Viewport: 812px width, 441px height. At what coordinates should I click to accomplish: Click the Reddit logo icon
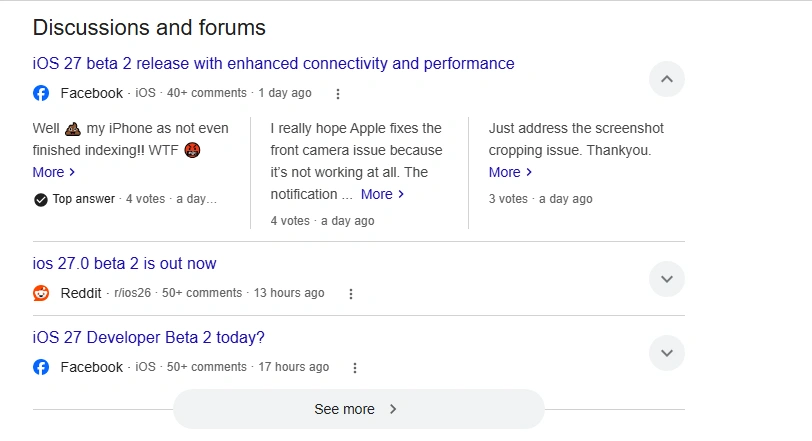[x=41, y=293]
